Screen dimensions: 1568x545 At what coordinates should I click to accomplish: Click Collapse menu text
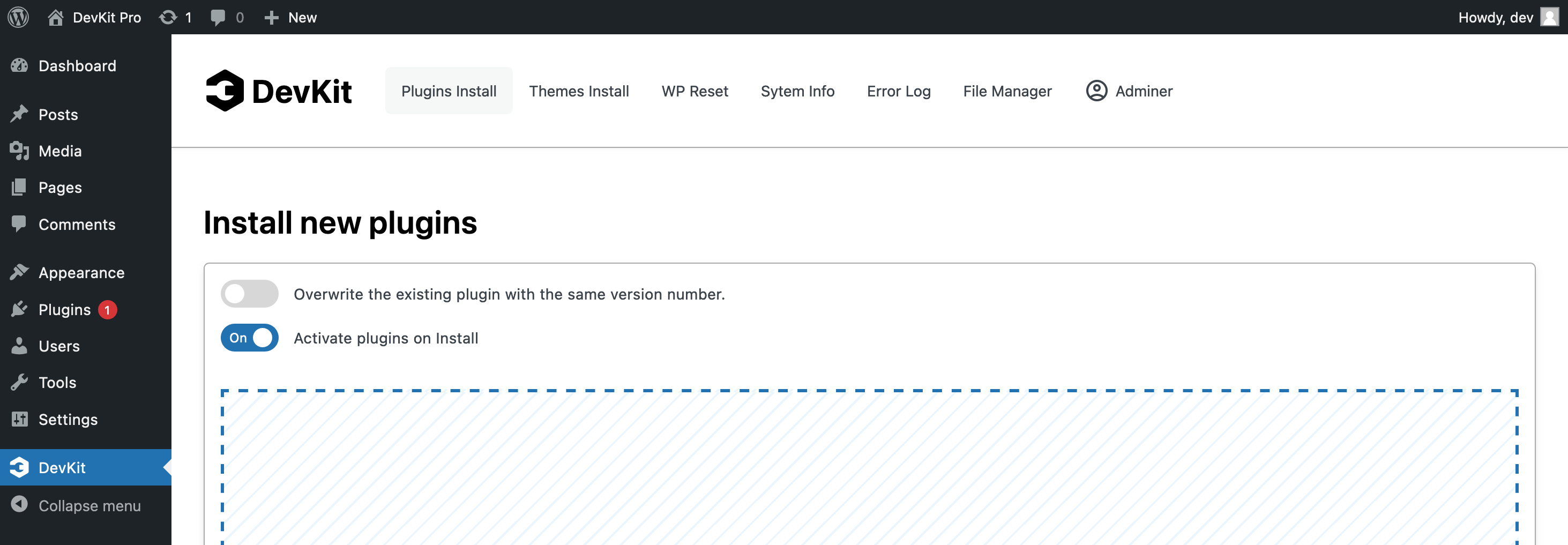[89, 505]
